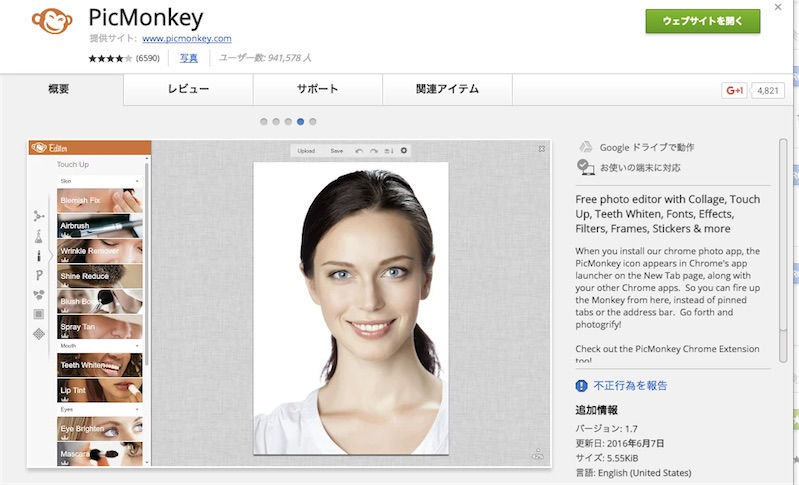Click the fullscreen icon in editor corner
The image size is (799, 485).
pos(541,149)
